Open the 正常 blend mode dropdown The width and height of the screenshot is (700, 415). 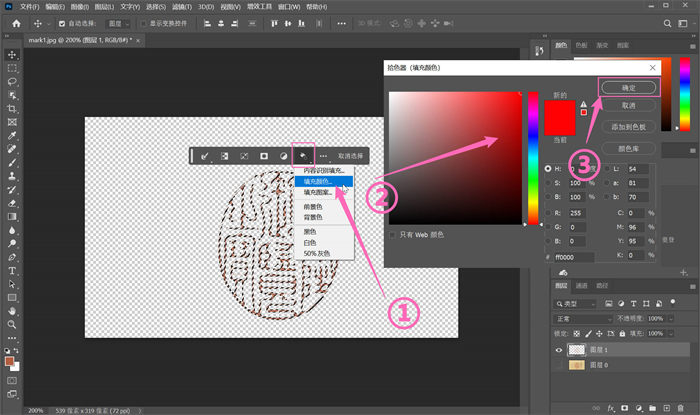click(x=582, y=317)
